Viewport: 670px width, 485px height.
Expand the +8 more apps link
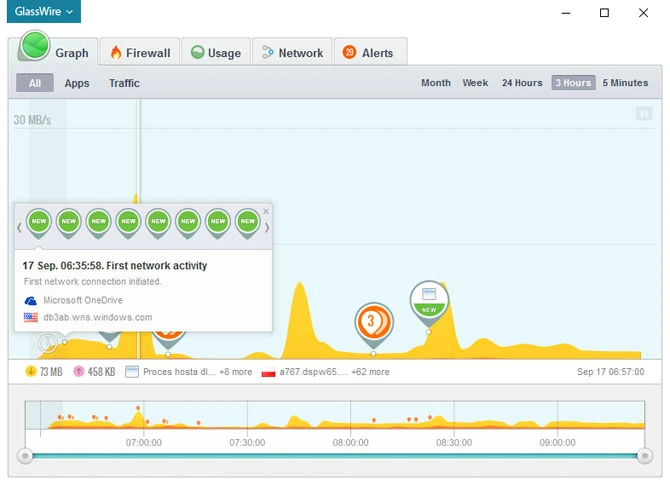click(235, 372)
